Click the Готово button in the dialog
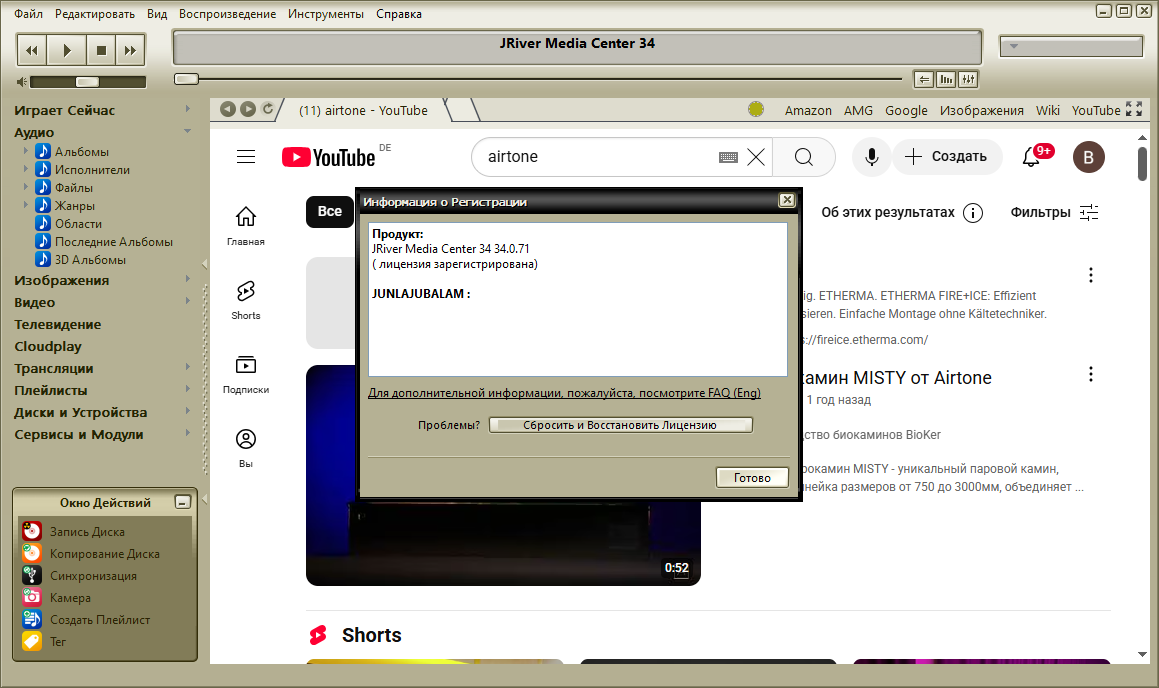The width and height of the screenshot is (1159, 688). [752, 478]
